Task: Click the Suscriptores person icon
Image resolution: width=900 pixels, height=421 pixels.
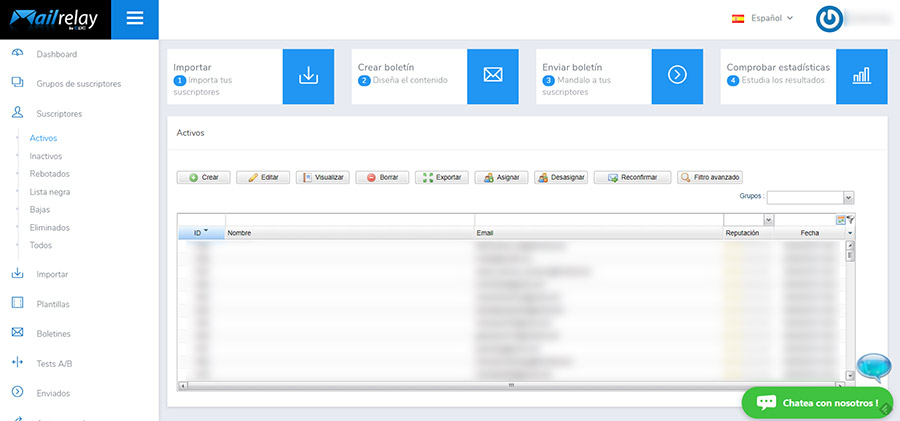Action: [18, 113]
